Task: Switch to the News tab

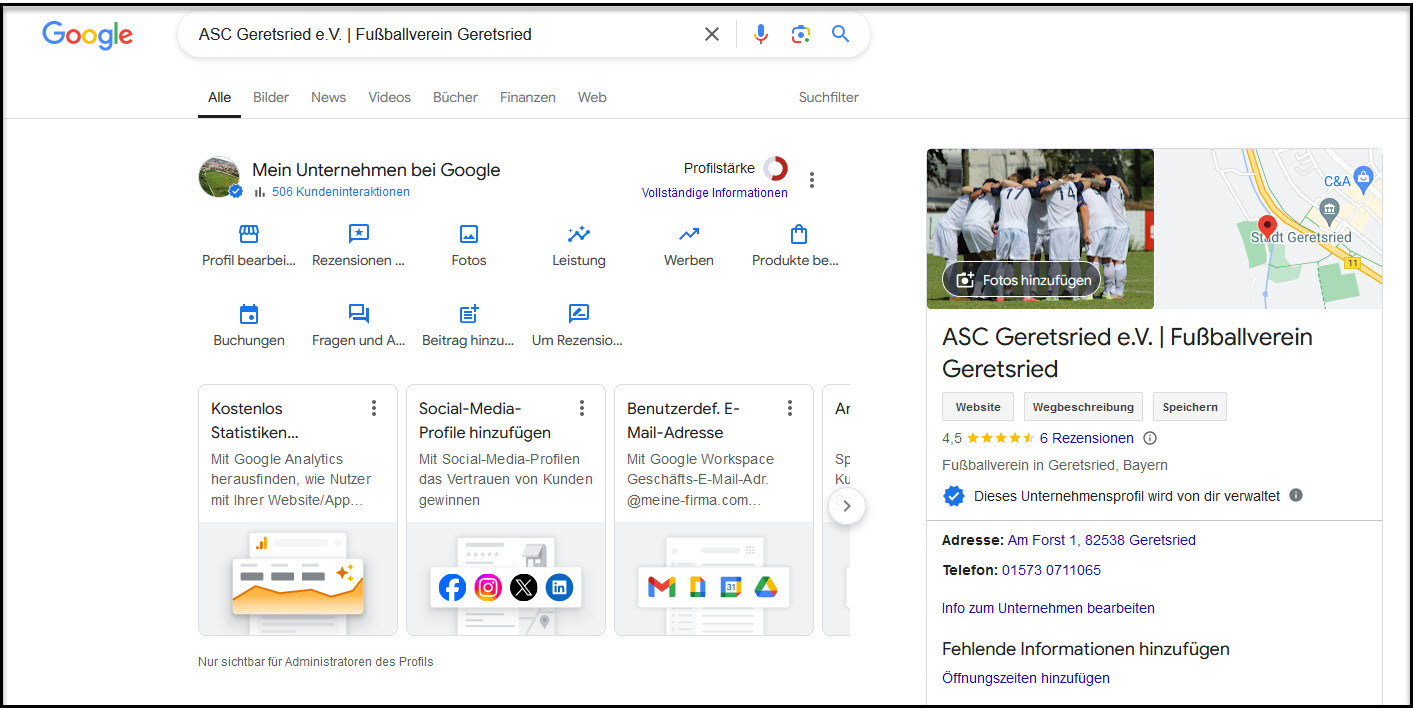Action: pyautogui.click(x=328, y=97)
